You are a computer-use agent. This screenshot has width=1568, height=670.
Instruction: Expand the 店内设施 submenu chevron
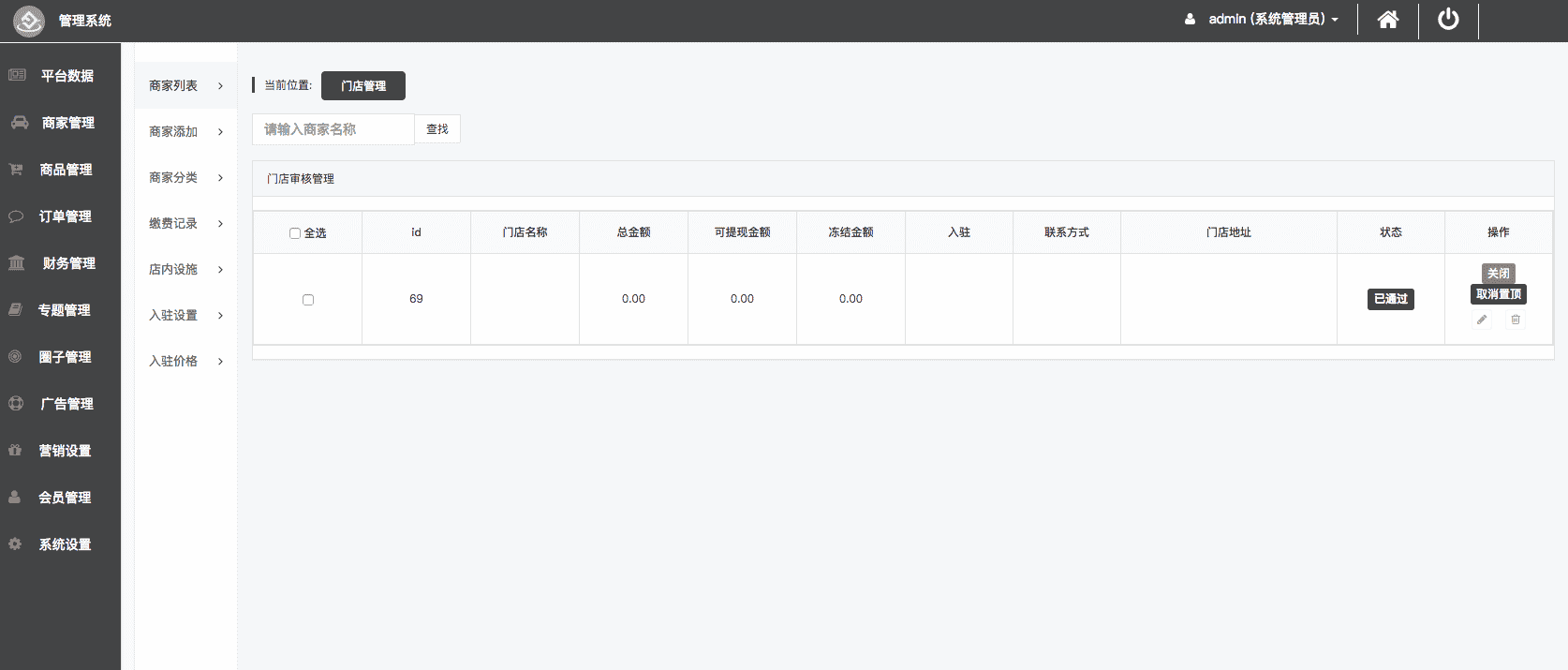pos(220,270)
